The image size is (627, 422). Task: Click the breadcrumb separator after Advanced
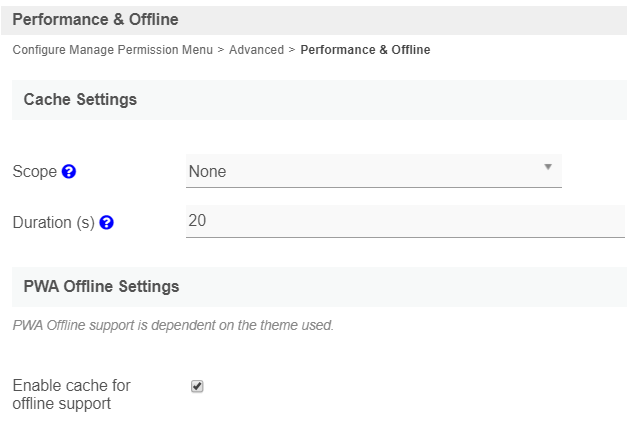click(x=292, y=50)
